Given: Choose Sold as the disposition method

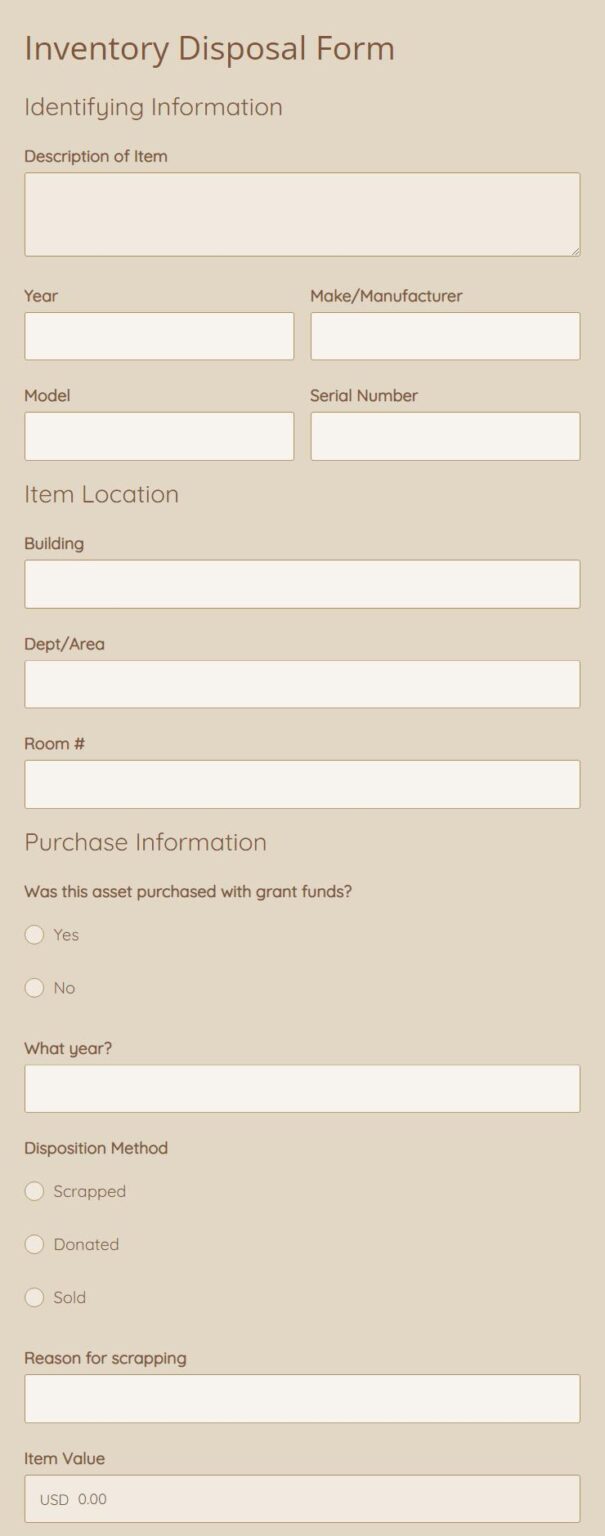Looking at the screenshot, I should click(x=33, y=1297).
